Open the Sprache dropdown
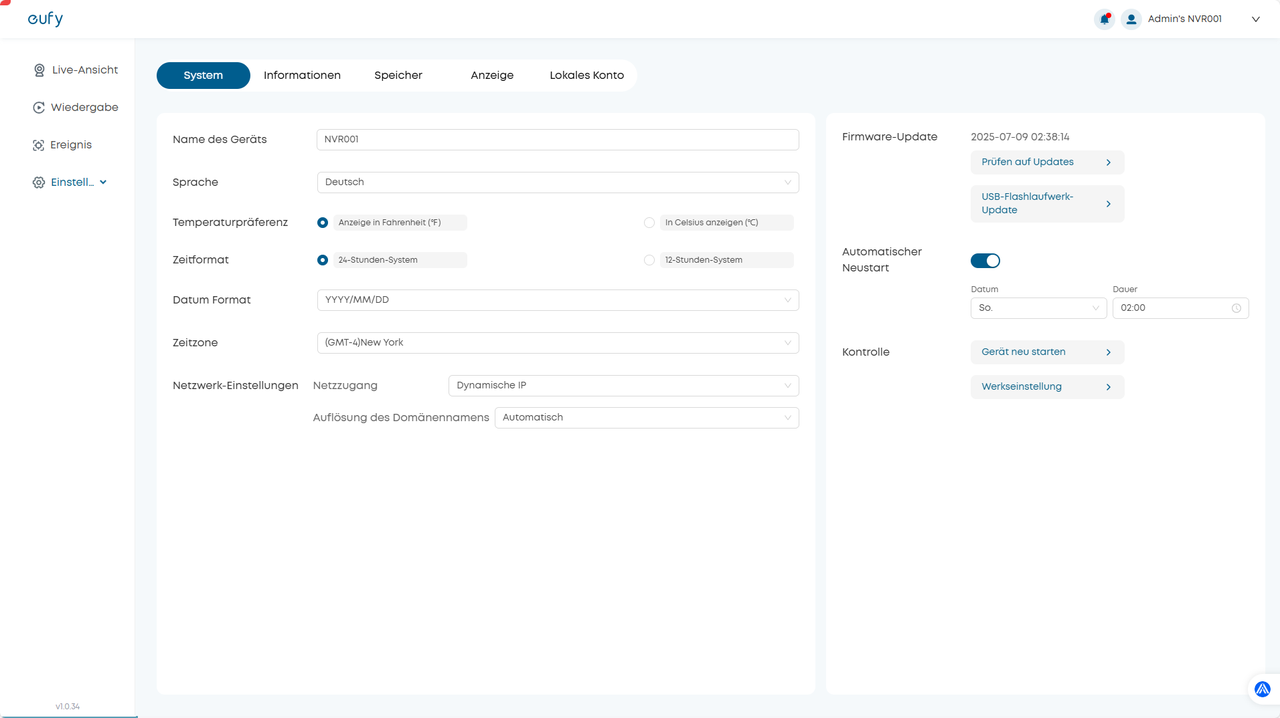Image resolution: width=1280 pixels, height=718 pixels. pyautogui.click(x=557, y=182)
